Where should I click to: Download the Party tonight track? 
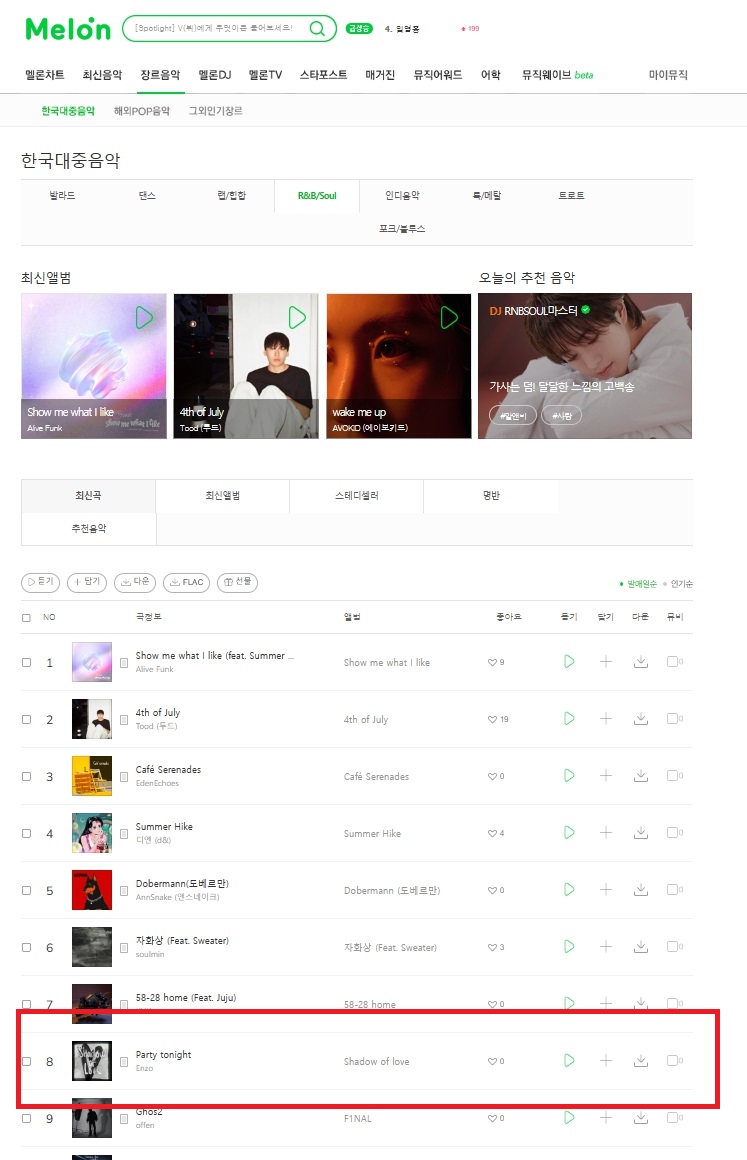point(641,1060)
